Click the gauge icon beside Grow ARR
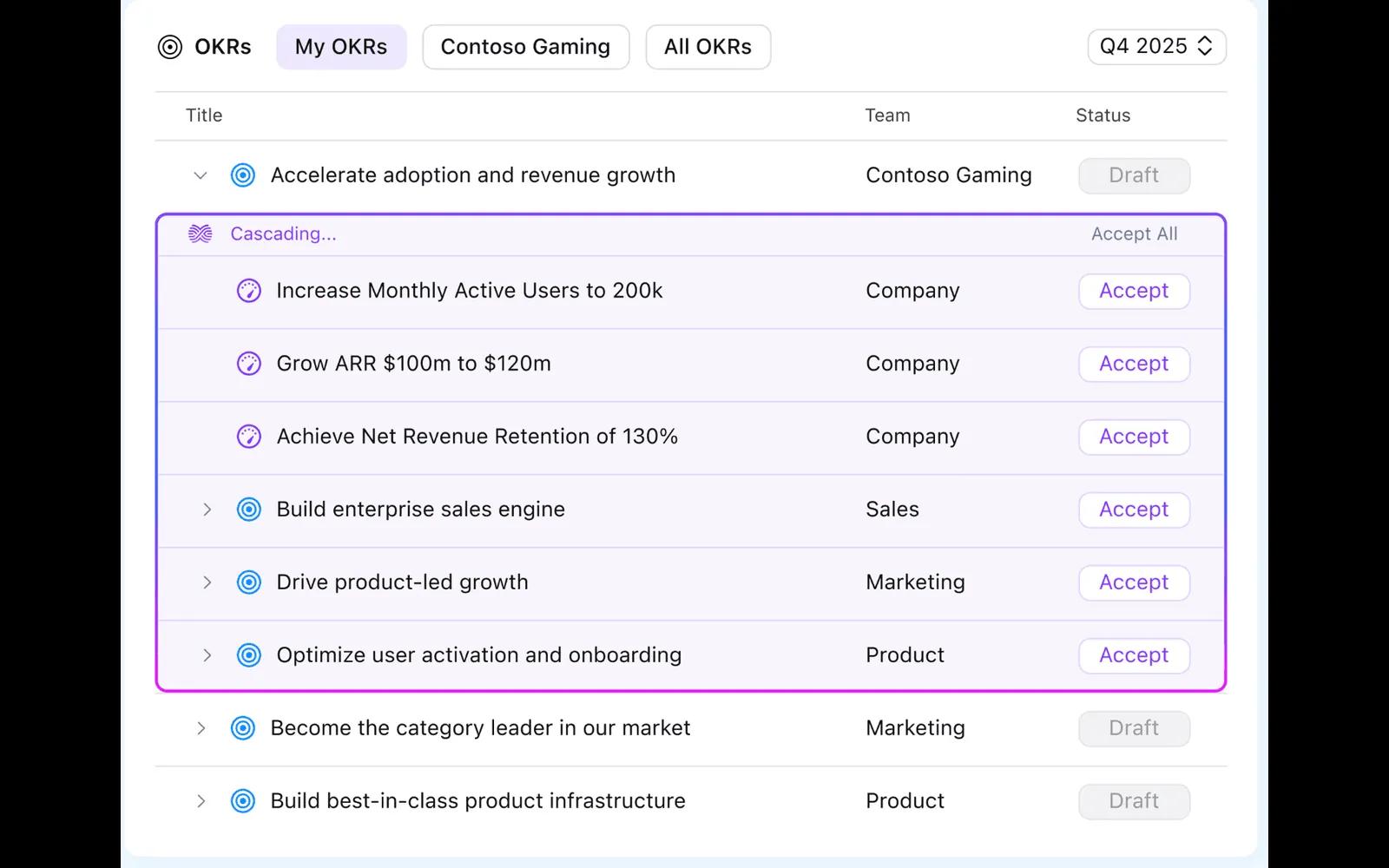1389x868 pixels. pyautogui.click(x=249, y=364)
